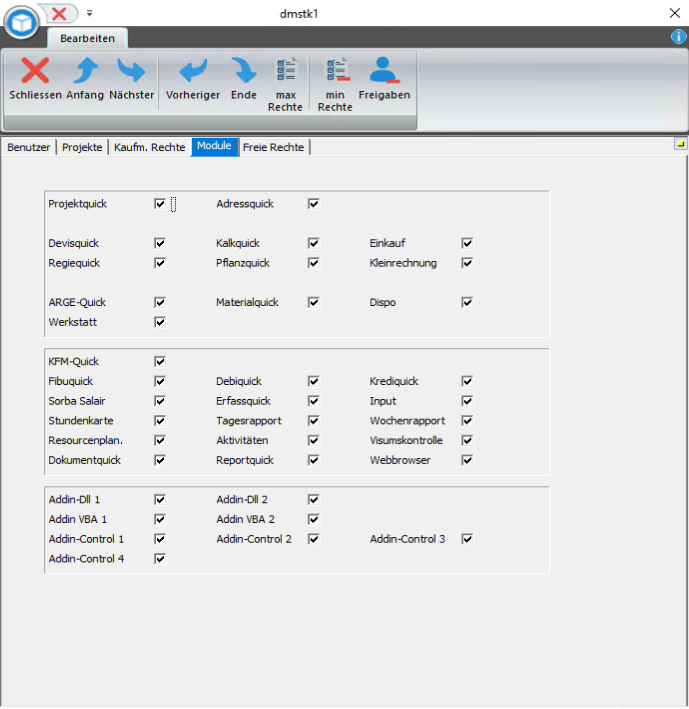Uncheck the Reportquick checkbox
The height and width of the screenshot is (709, 689).
[313, 460]
